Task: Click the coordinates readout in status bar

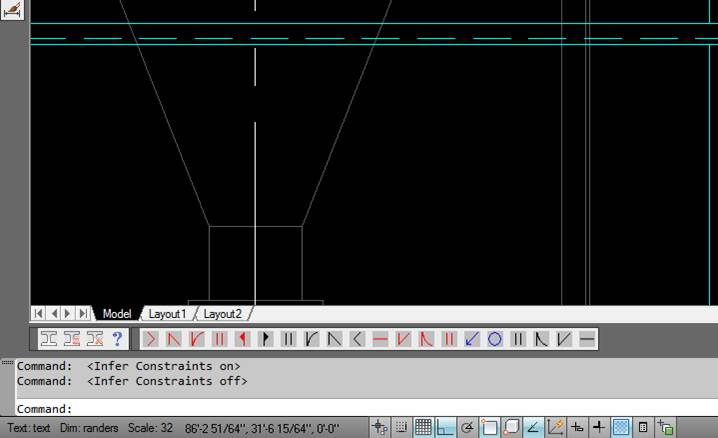Action: (262, 428)
